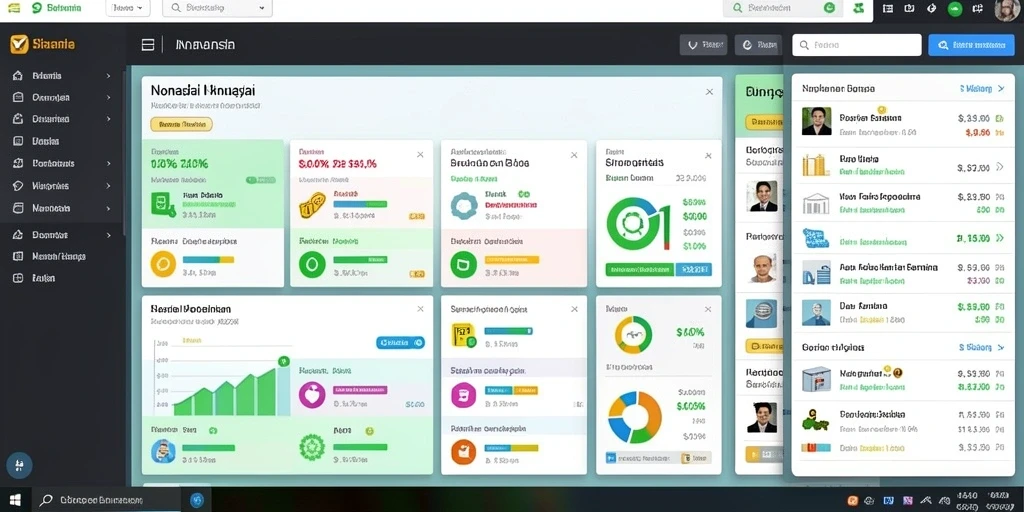1024x512 pixels.
Task: Click the blue, orange and green donut chart
Action: [x=635, y=418]
